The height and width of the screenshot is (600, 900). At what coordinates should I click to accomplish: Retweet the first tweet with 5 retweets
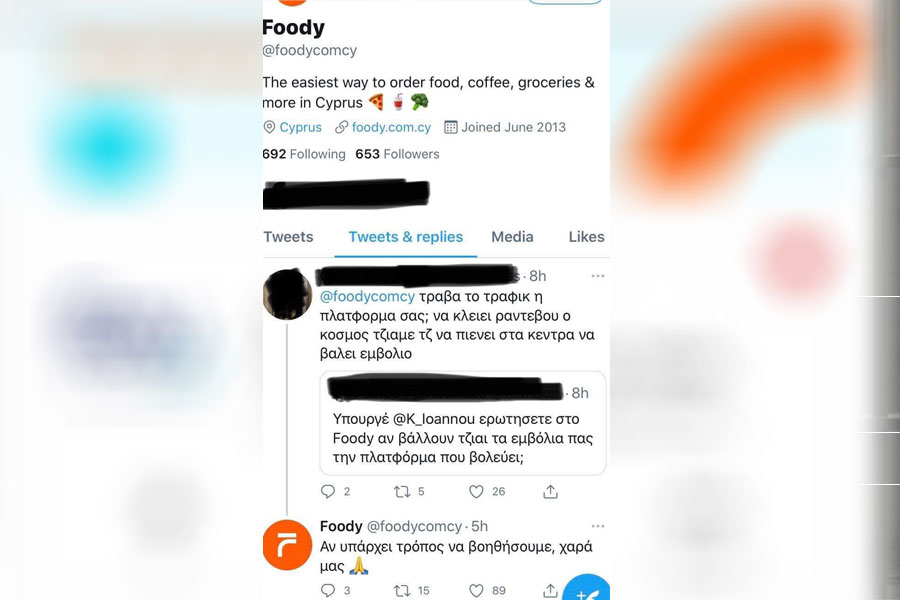pos(402,491)
